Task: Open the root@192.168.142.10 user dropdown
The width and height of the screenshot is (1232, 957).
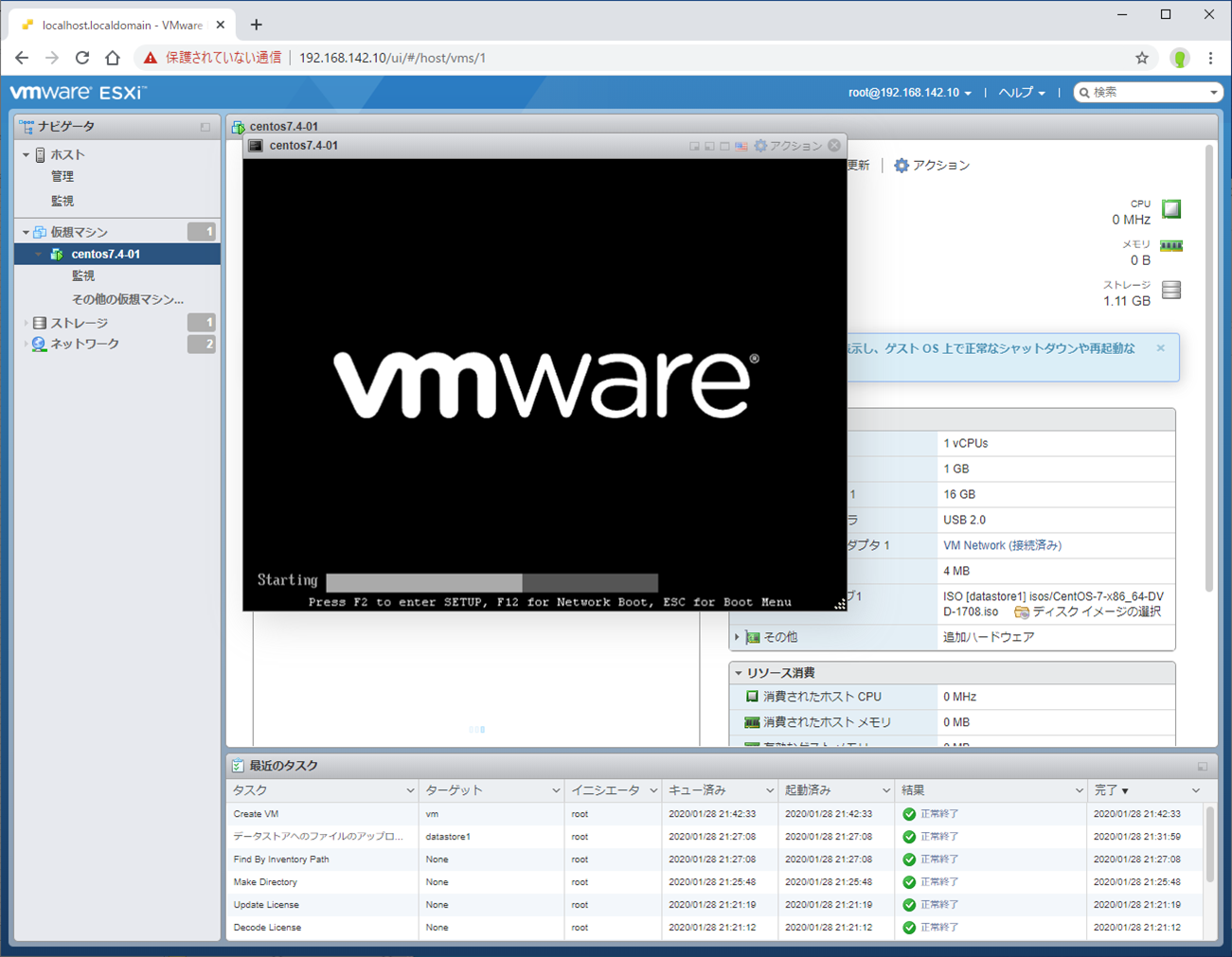Action: pos(910,93)
